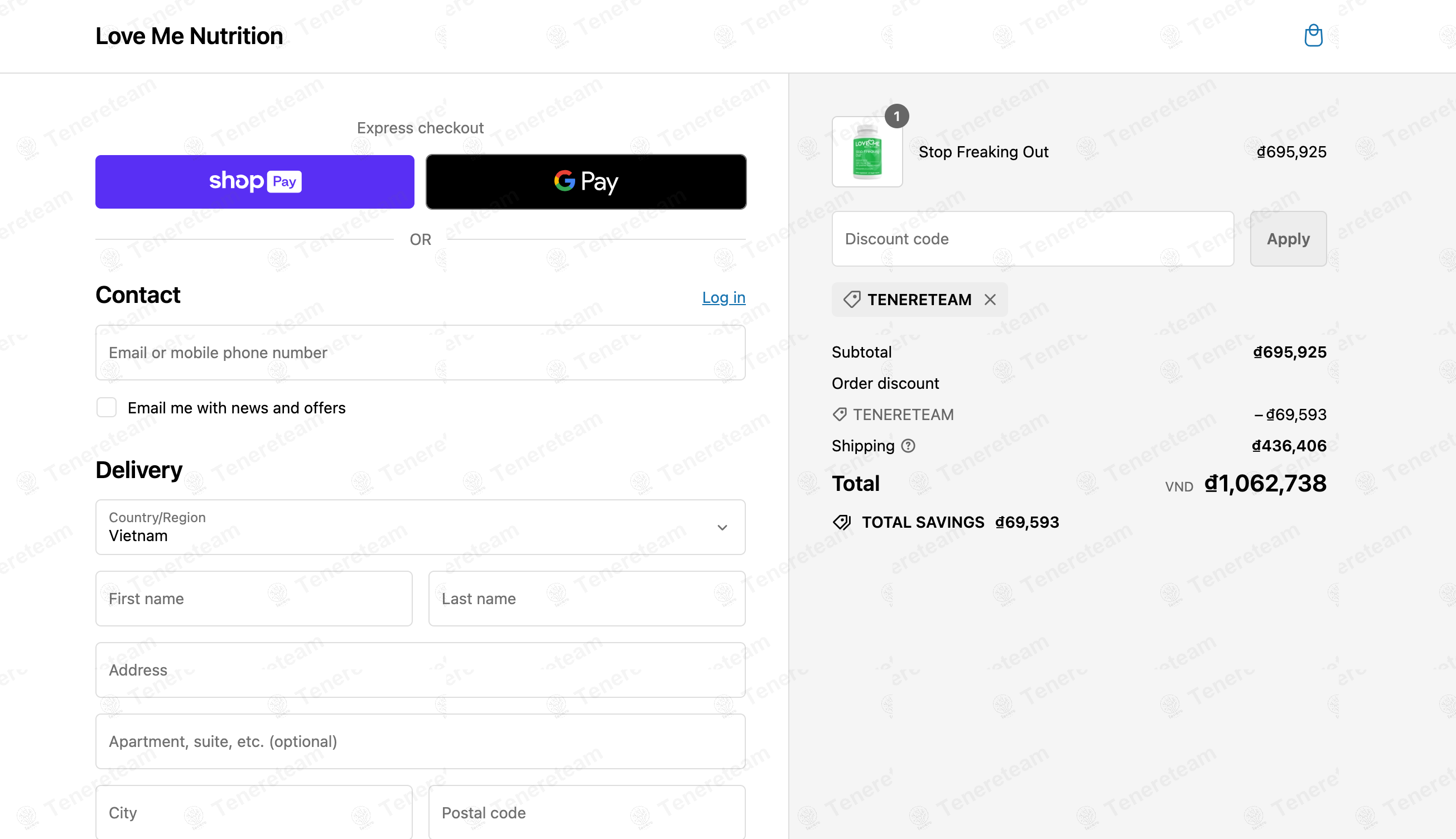
Task: Click the 'Express checkout' heading
Action: (420, 128)
